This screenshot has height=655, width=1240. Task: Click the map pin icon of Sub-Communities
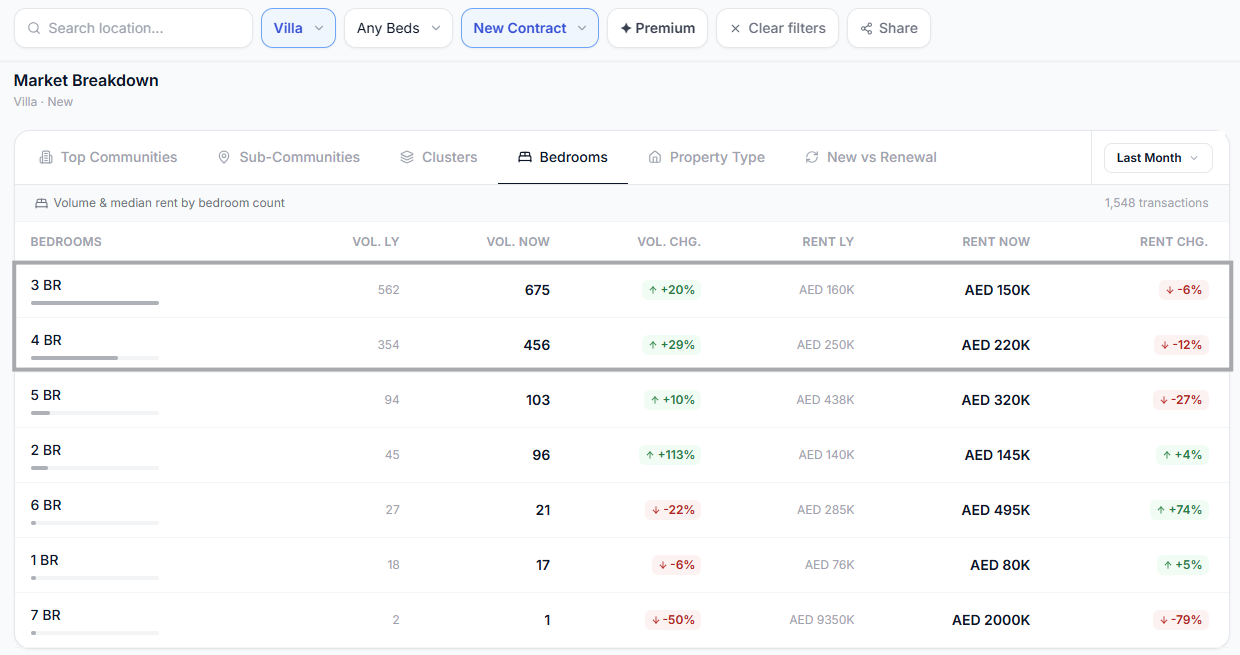224,157
